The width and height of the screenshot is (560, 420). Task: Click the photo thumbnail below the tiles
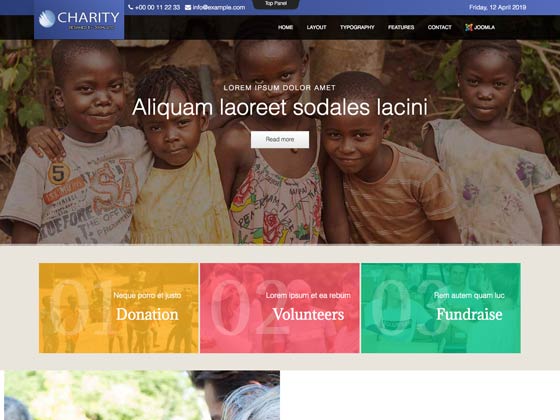tap(142, 395)
